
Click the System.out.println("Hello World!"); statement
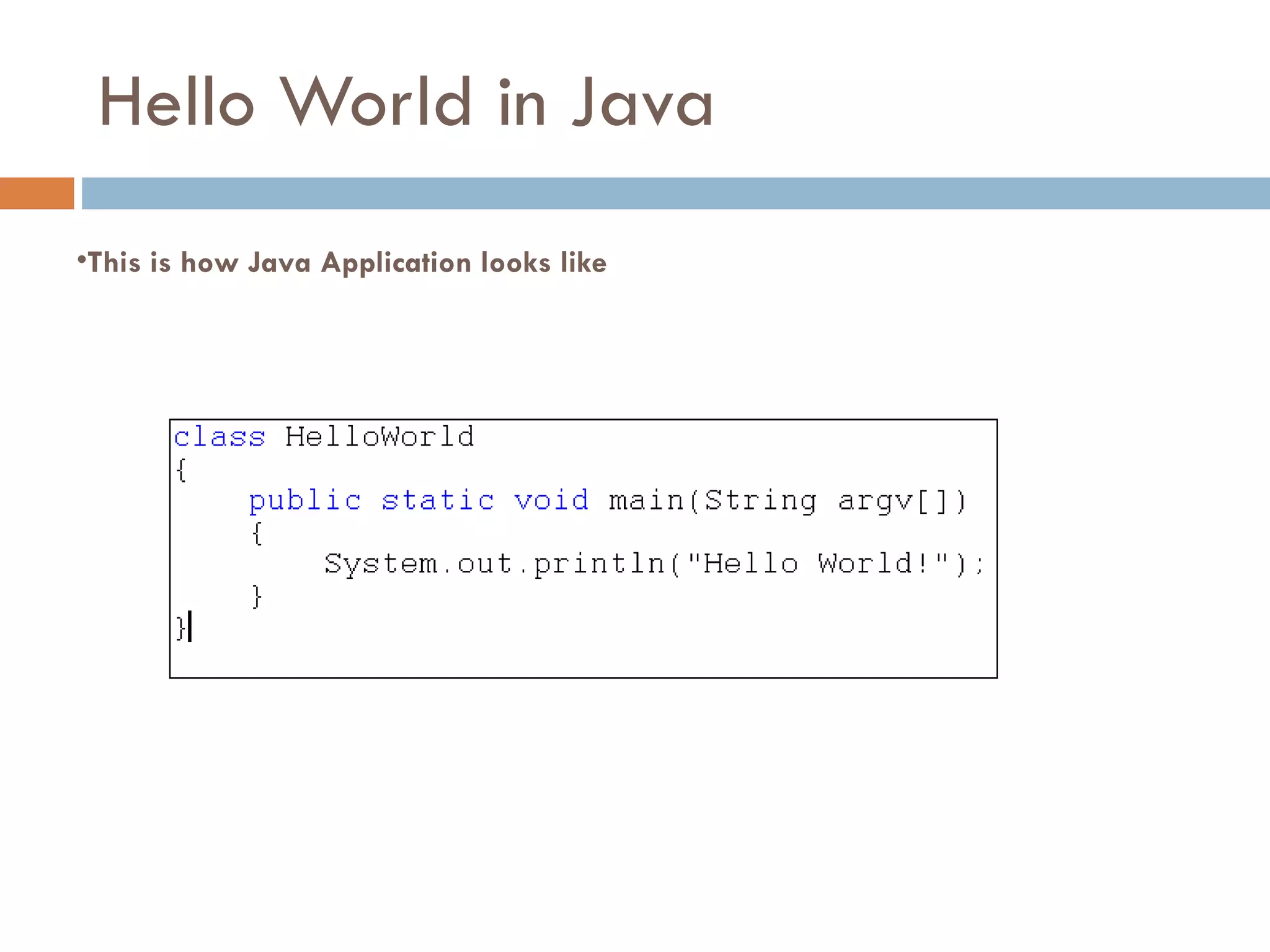click(655, 564)
